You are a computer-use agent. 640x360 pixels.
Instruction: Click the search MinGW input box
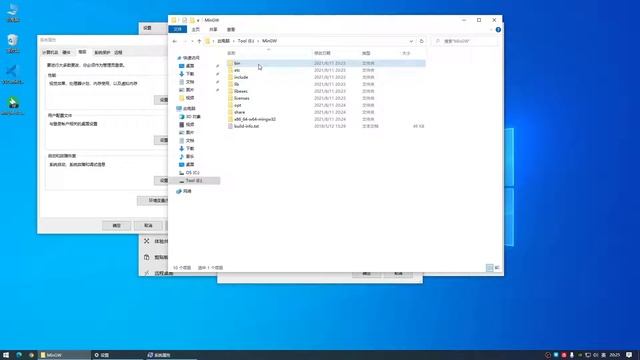click(464, 41)
